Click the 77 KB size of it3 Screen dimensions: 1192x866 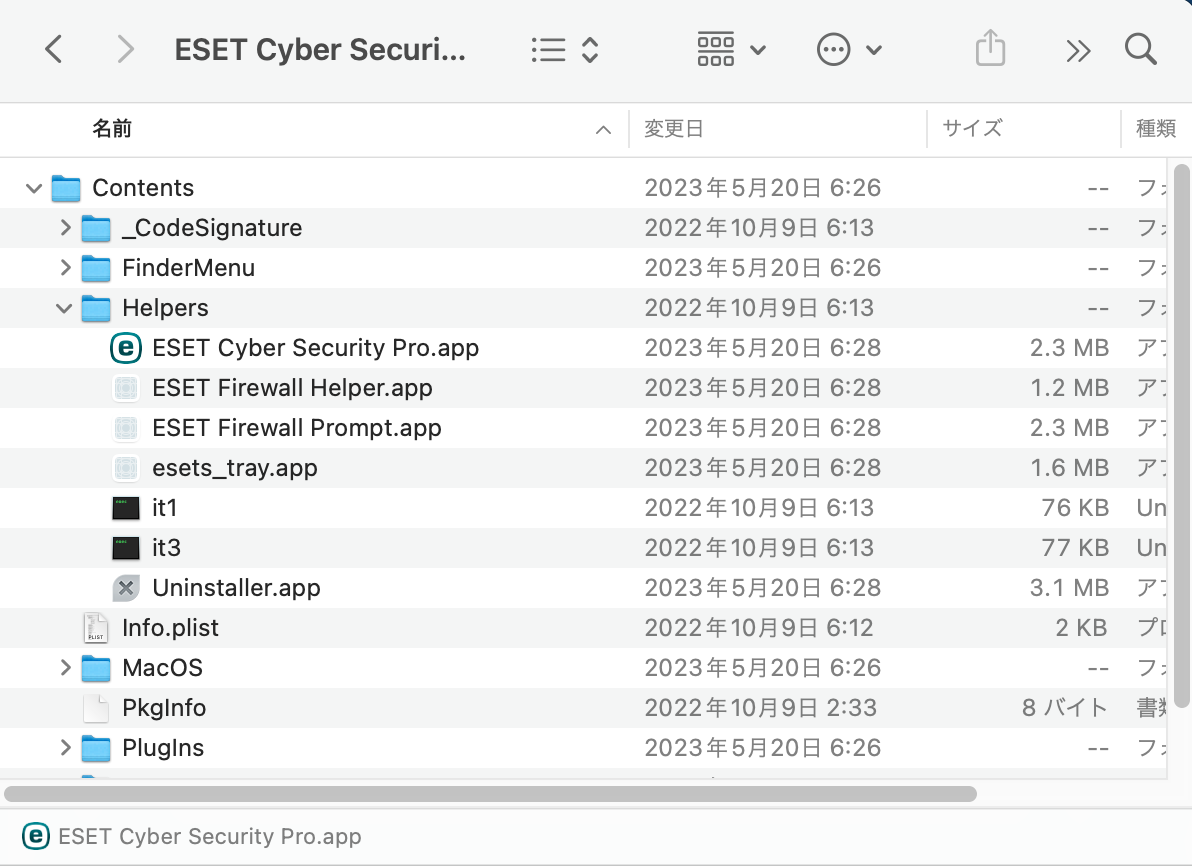[x=1075, y=548]
